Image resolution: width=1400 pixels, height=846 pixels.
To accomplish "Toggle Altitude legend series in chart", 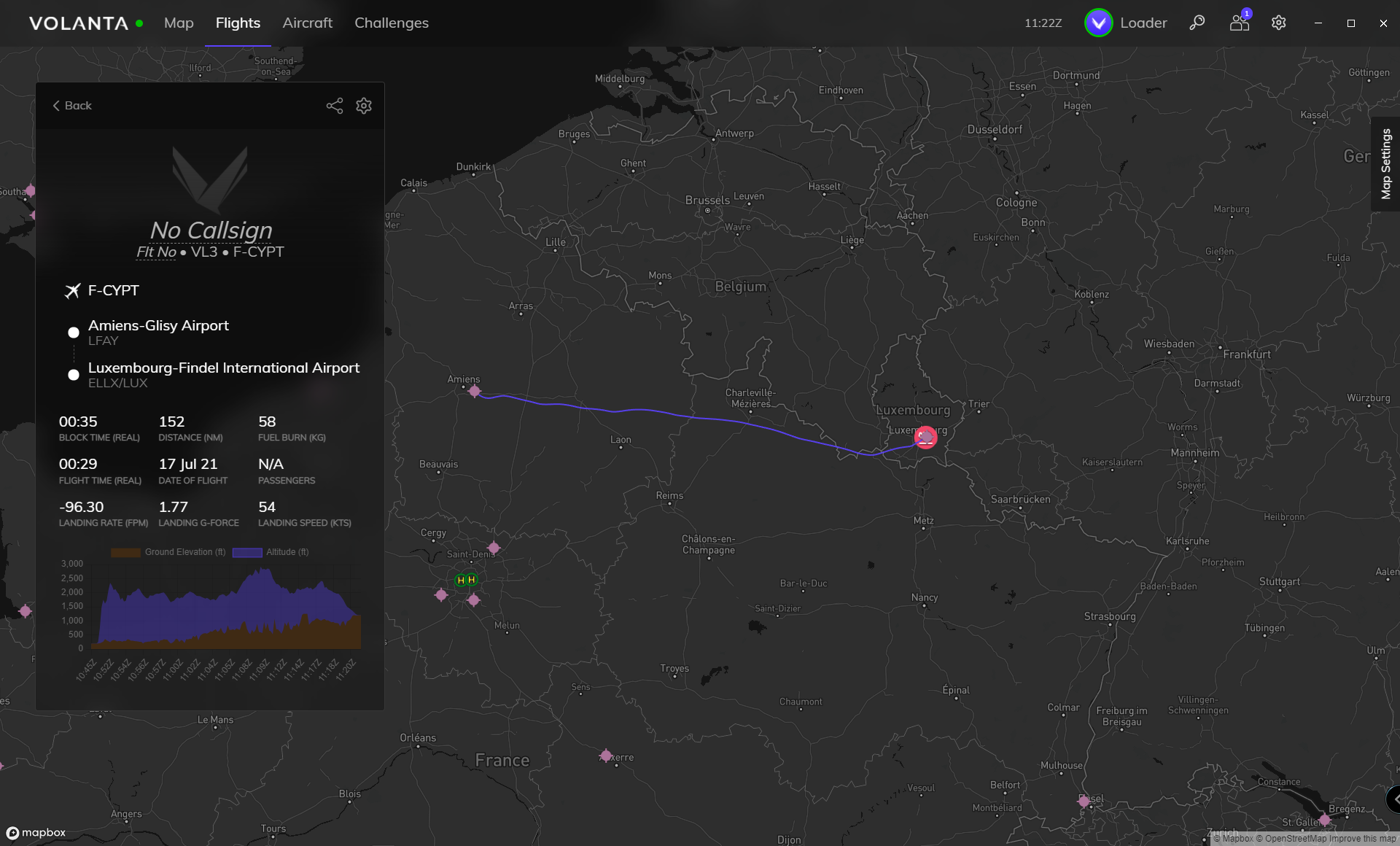I will pos(271,552).
